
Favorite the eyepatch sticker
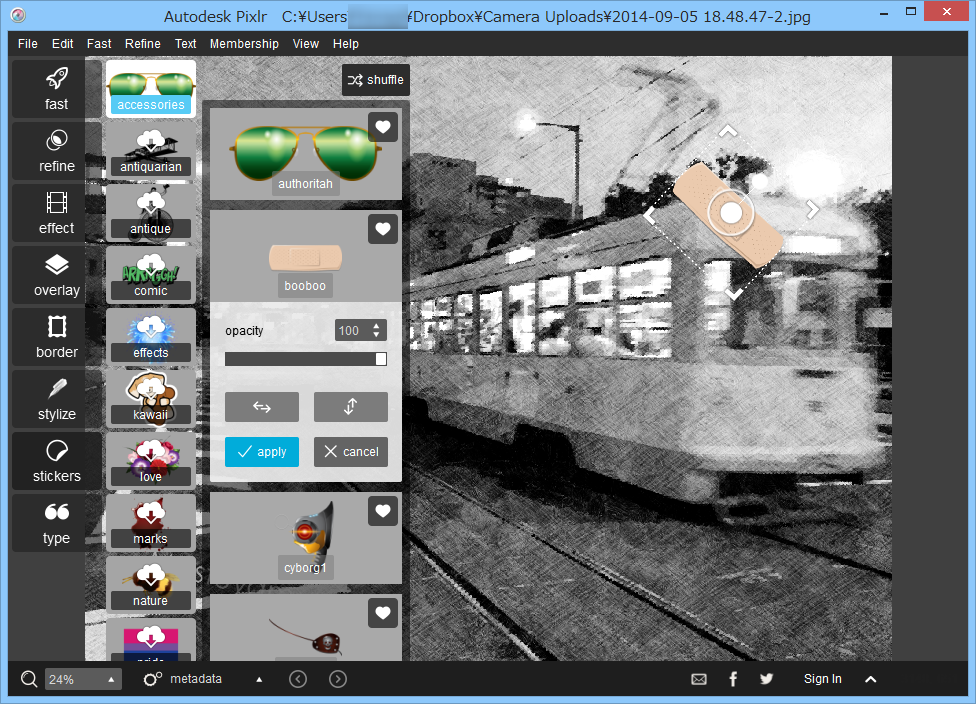(x=383, y=613)
